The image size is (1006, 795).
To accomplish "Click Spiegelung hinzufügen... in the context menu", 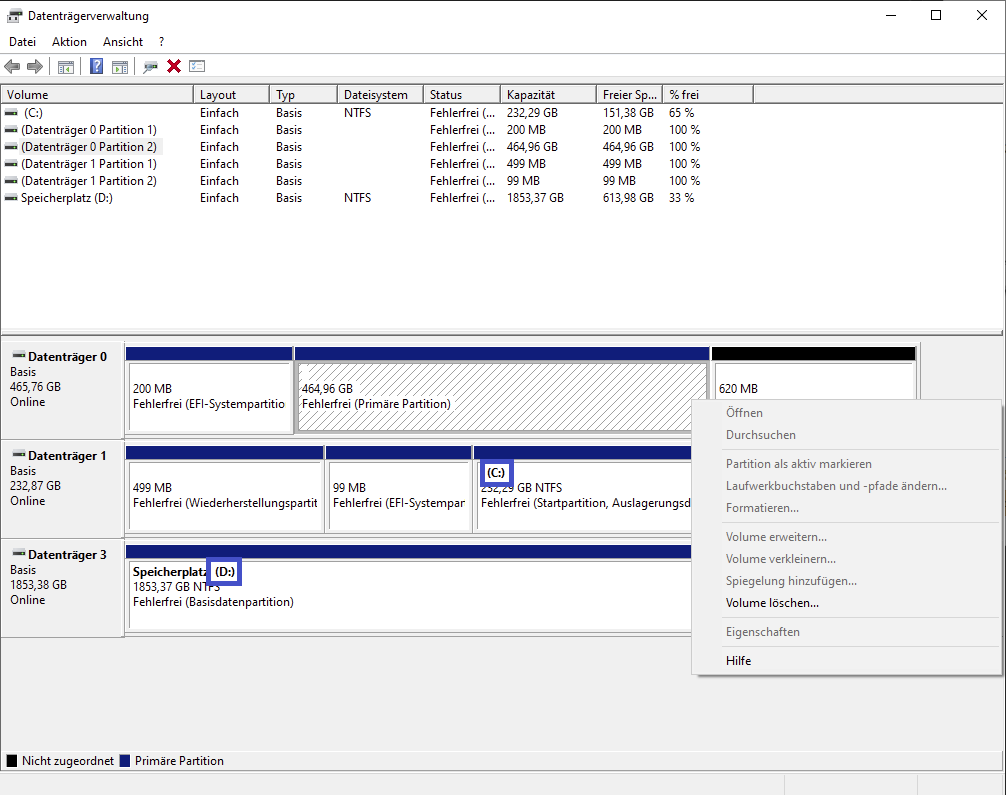I will [x=791, y=580].
